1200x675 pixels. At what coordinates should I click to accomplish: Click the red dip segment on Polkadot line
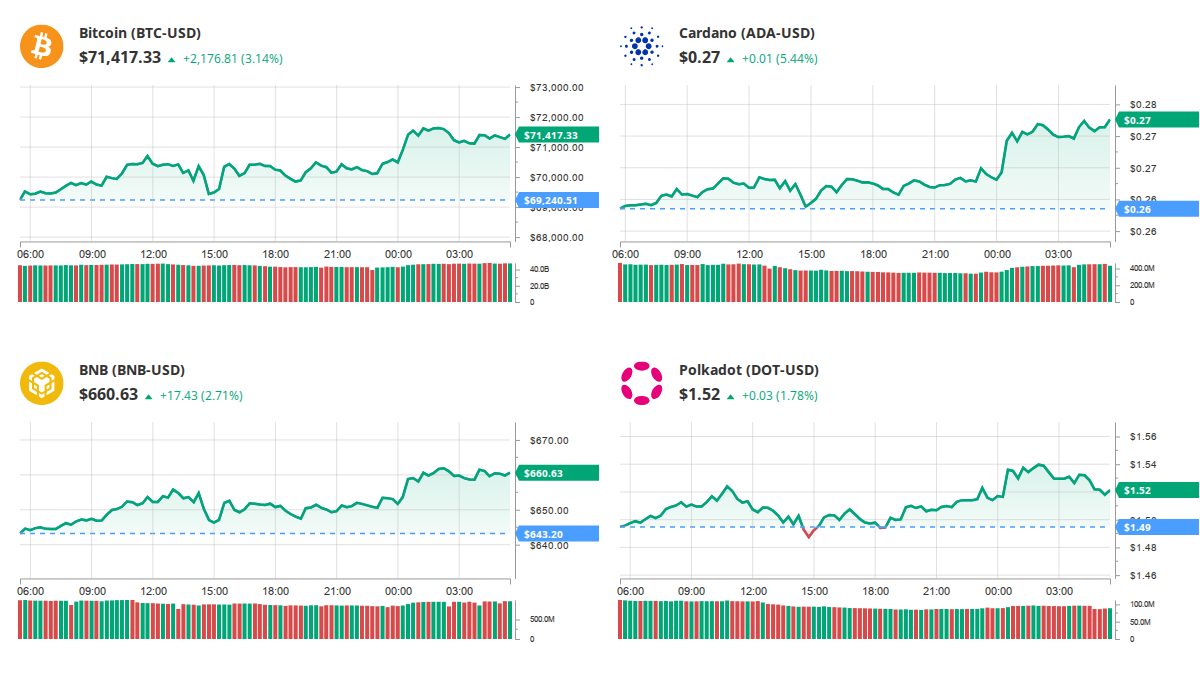pos(809,532)
